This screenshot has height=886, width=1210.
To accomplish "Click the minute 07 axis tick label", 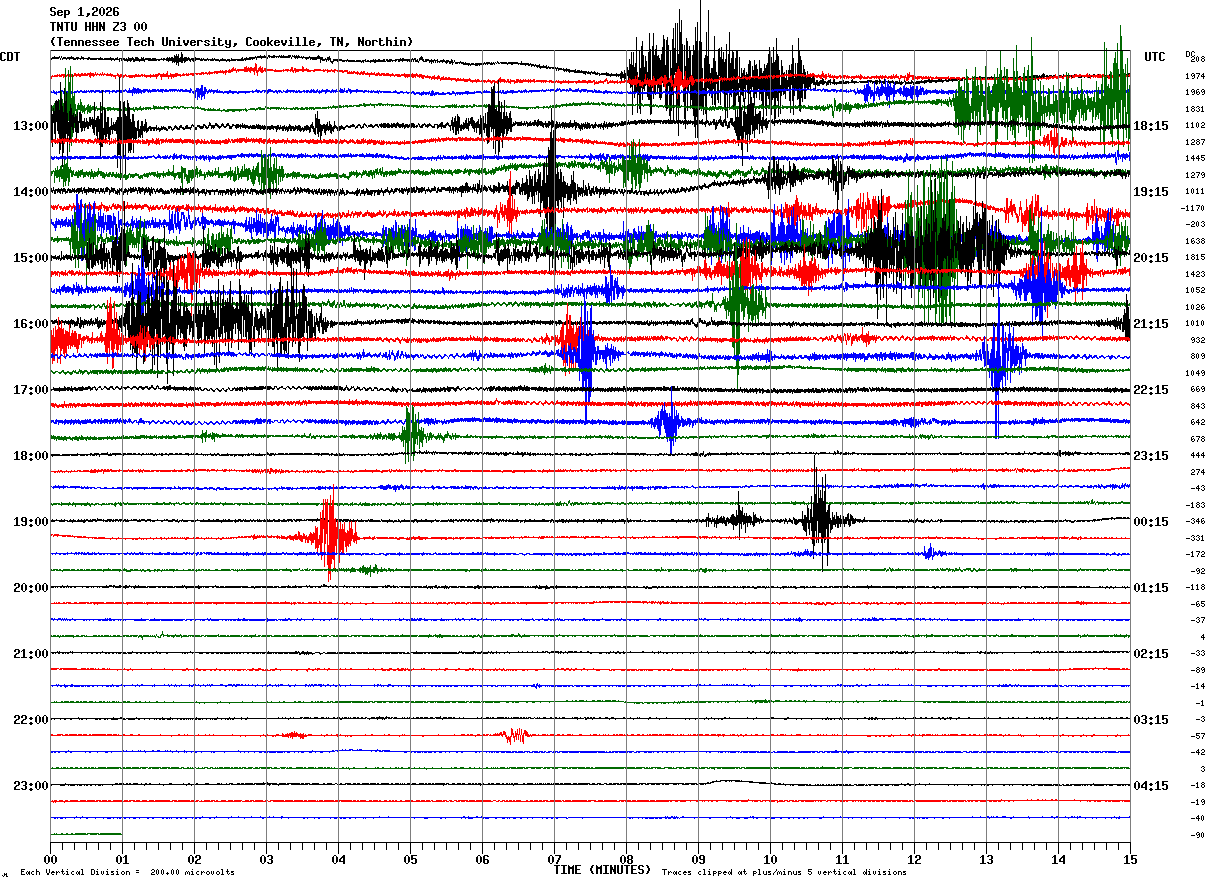I will pos(554,859).
